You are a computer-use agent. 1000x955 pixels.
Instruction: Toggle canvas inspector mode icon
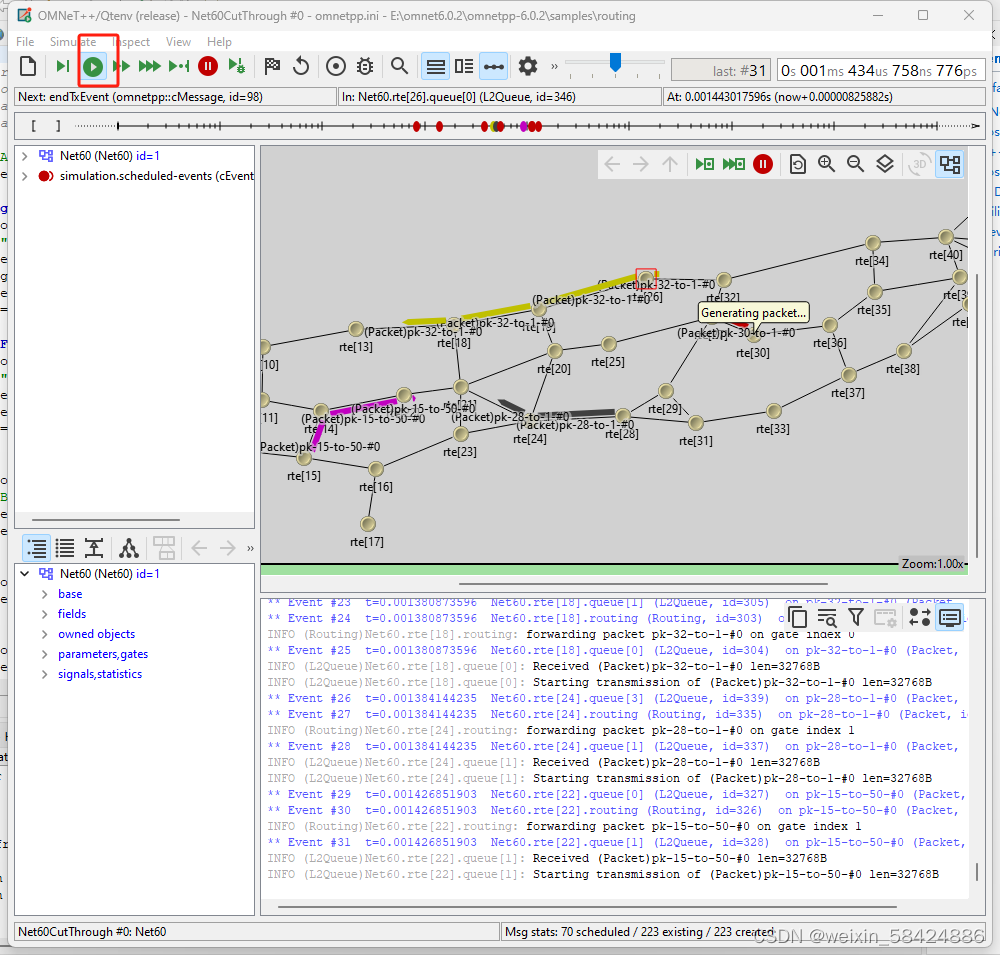[x=950, y=164]
